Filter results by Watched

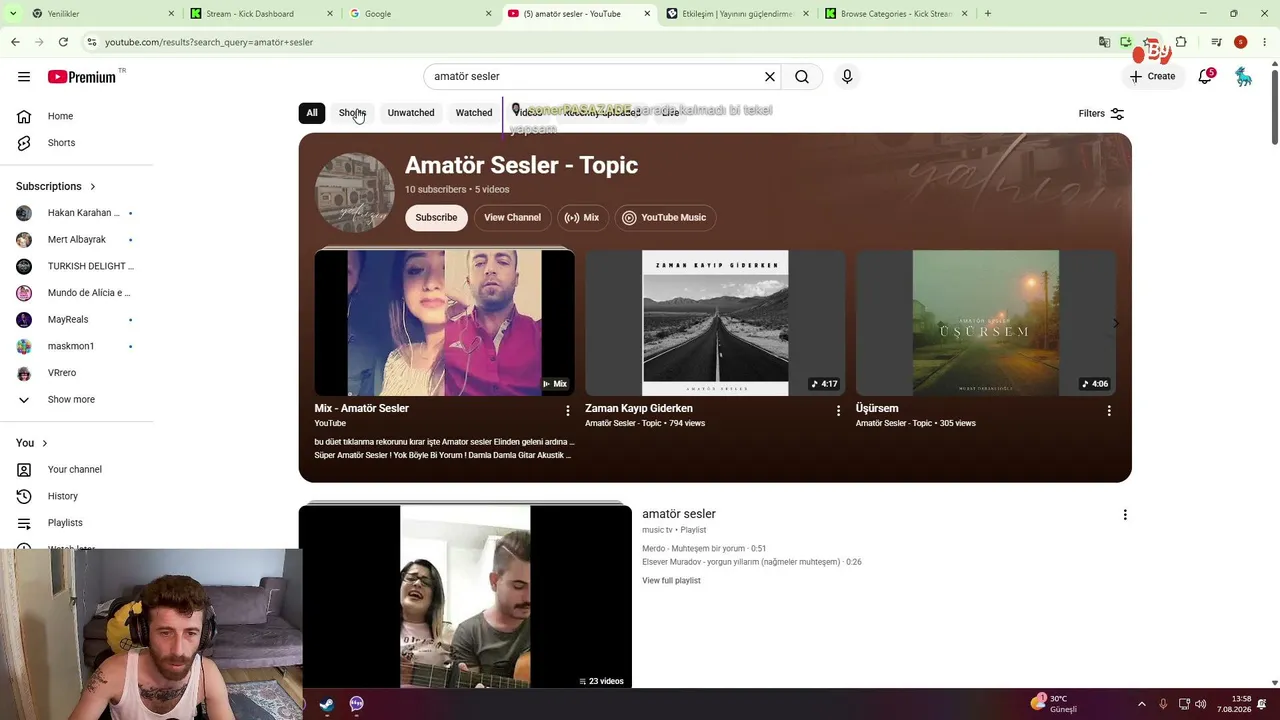pyautogui.click(x=474, y=113)
